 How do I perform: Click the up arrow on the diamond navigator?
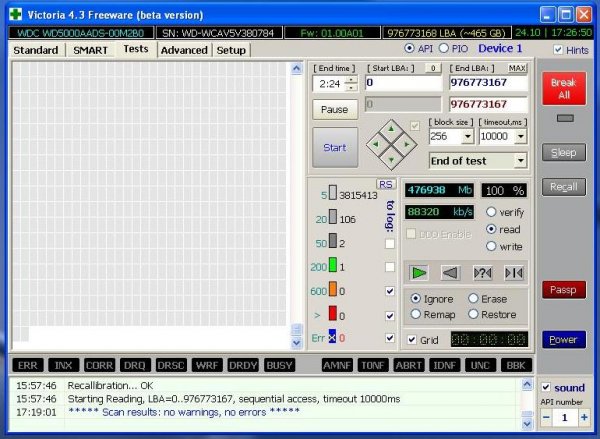[x=391, y=129]
